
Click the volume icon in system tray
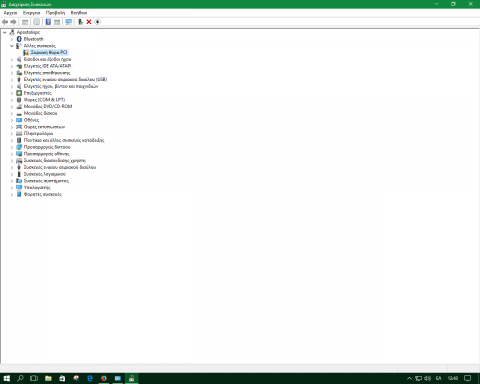[427, 378]
